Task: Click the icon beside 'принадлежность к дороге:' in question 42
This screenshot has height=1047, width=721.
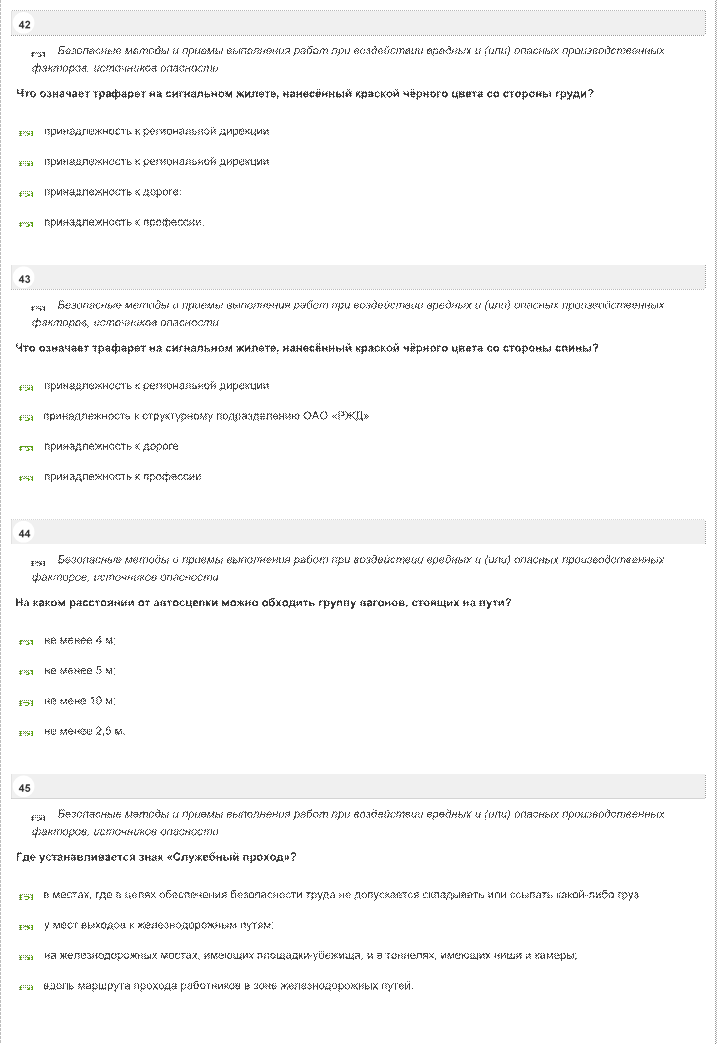Action: pyautogui.click(x=26, y=194)
